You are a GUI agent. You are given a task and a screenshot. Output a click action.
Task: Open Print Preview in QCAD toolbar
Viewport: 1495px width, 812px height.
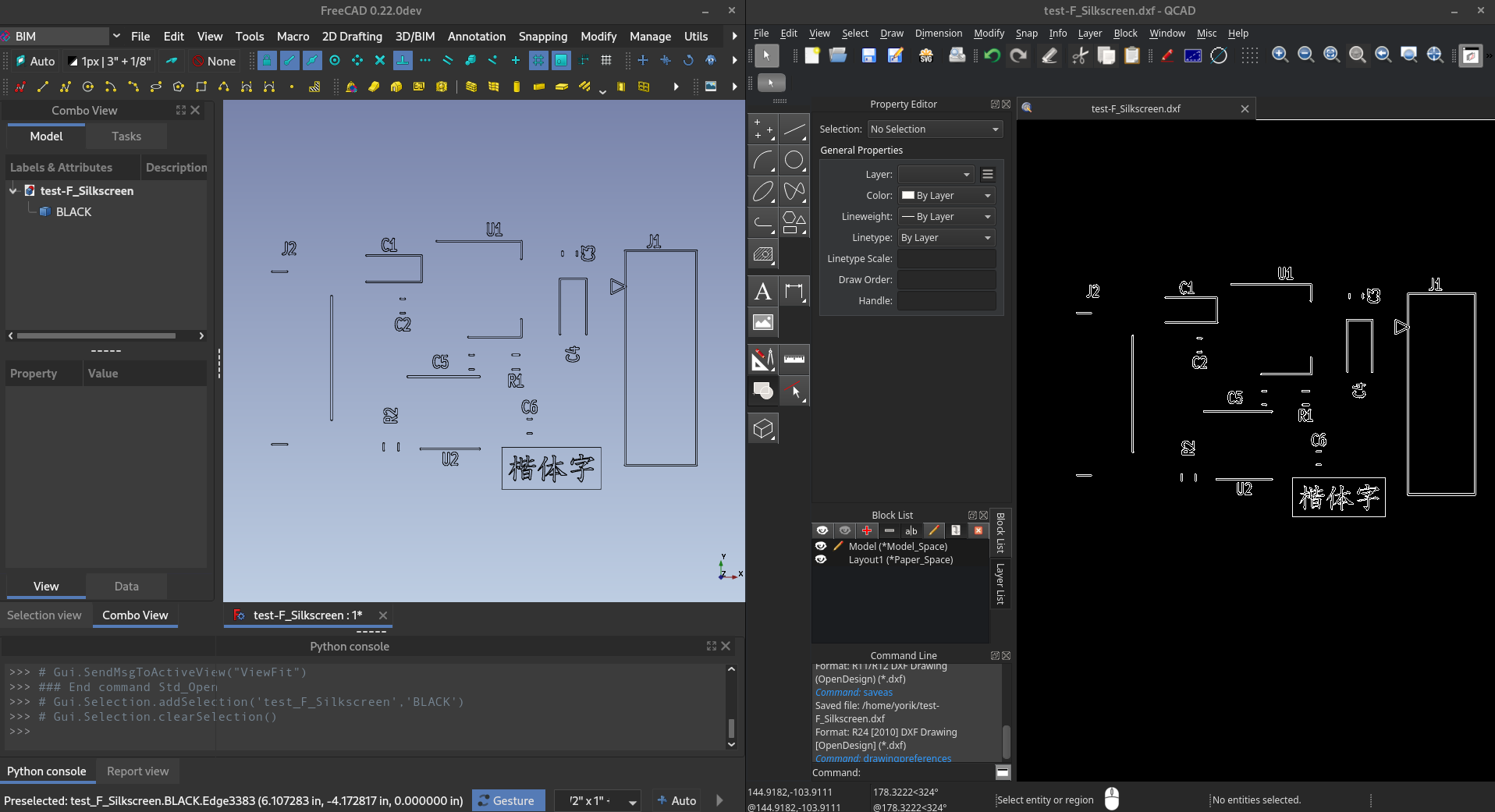(957, 55)
